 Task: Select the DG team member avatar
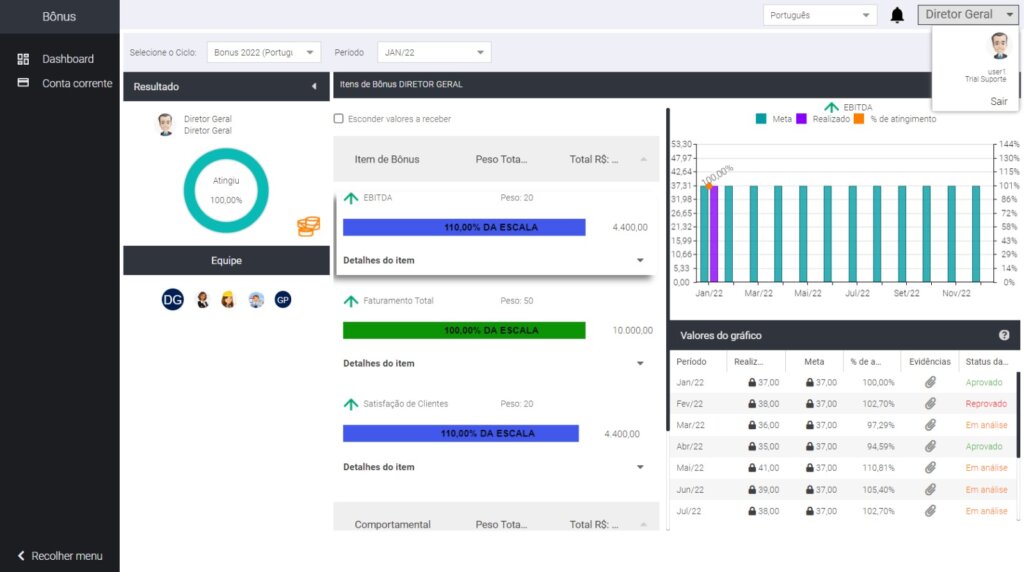[172, 300]
